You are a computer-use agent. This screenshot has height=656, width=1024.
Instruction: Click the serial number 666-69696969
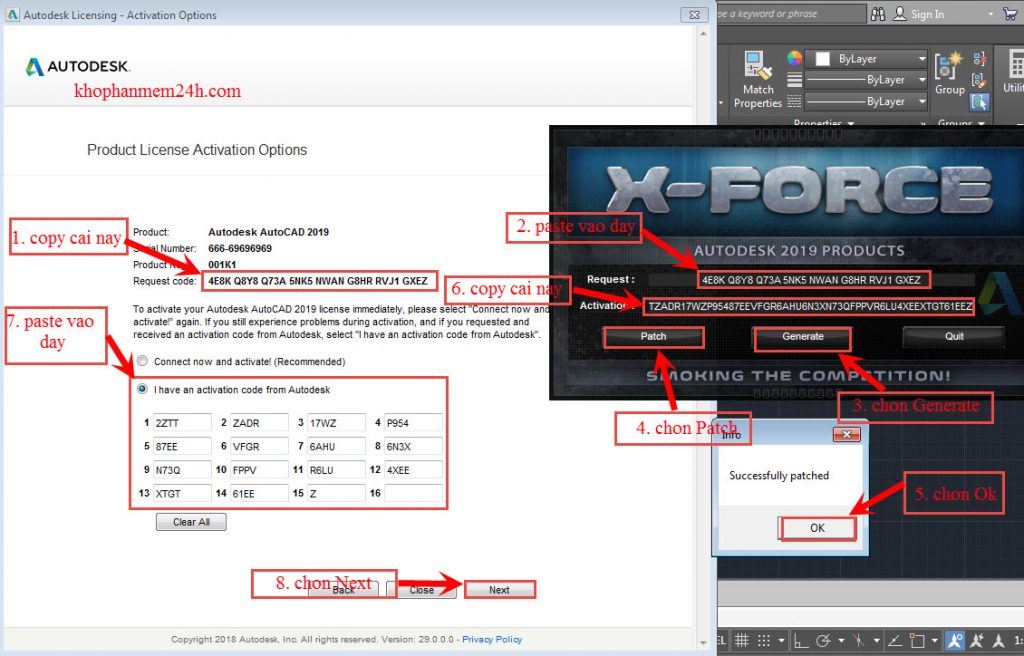pyautogui.click(x=240, y=248)
